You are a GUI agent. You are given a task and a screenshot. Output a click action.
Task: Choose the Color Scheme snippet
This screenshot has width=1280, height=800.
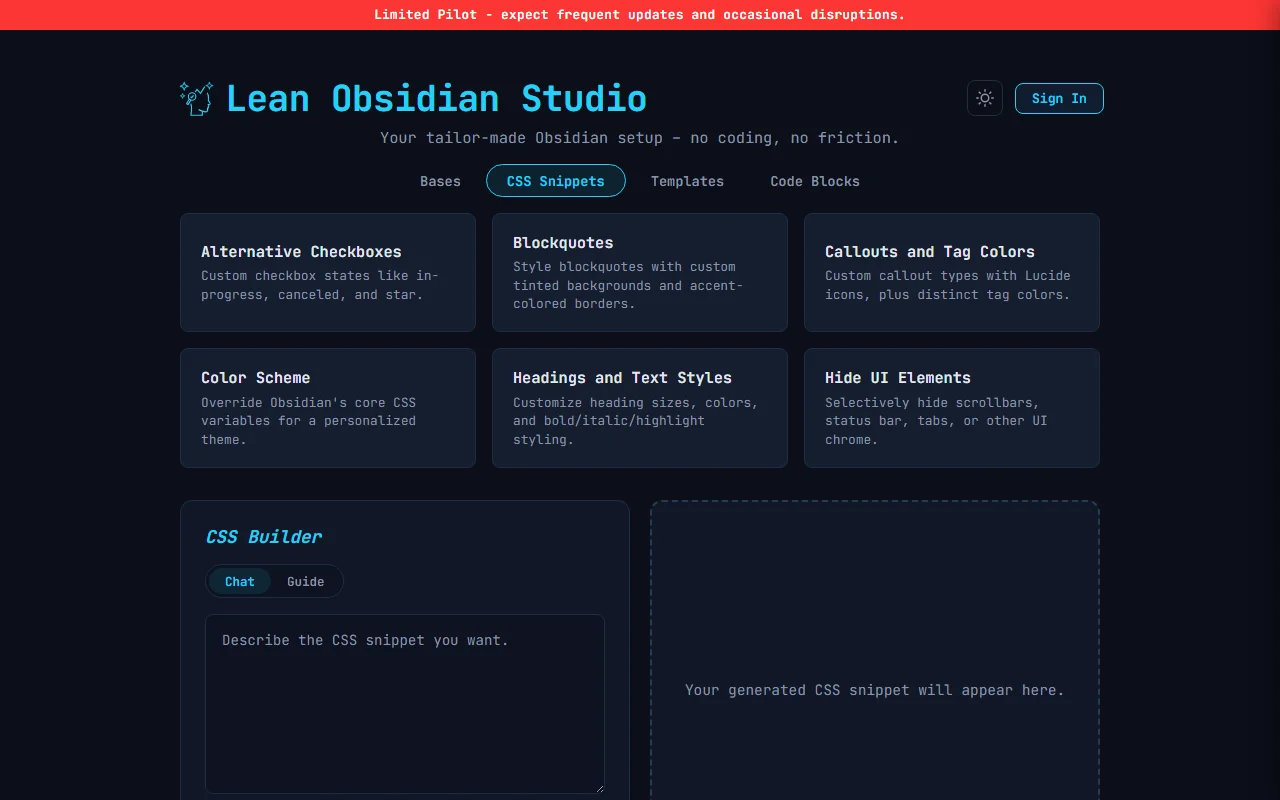pos(327,408)
